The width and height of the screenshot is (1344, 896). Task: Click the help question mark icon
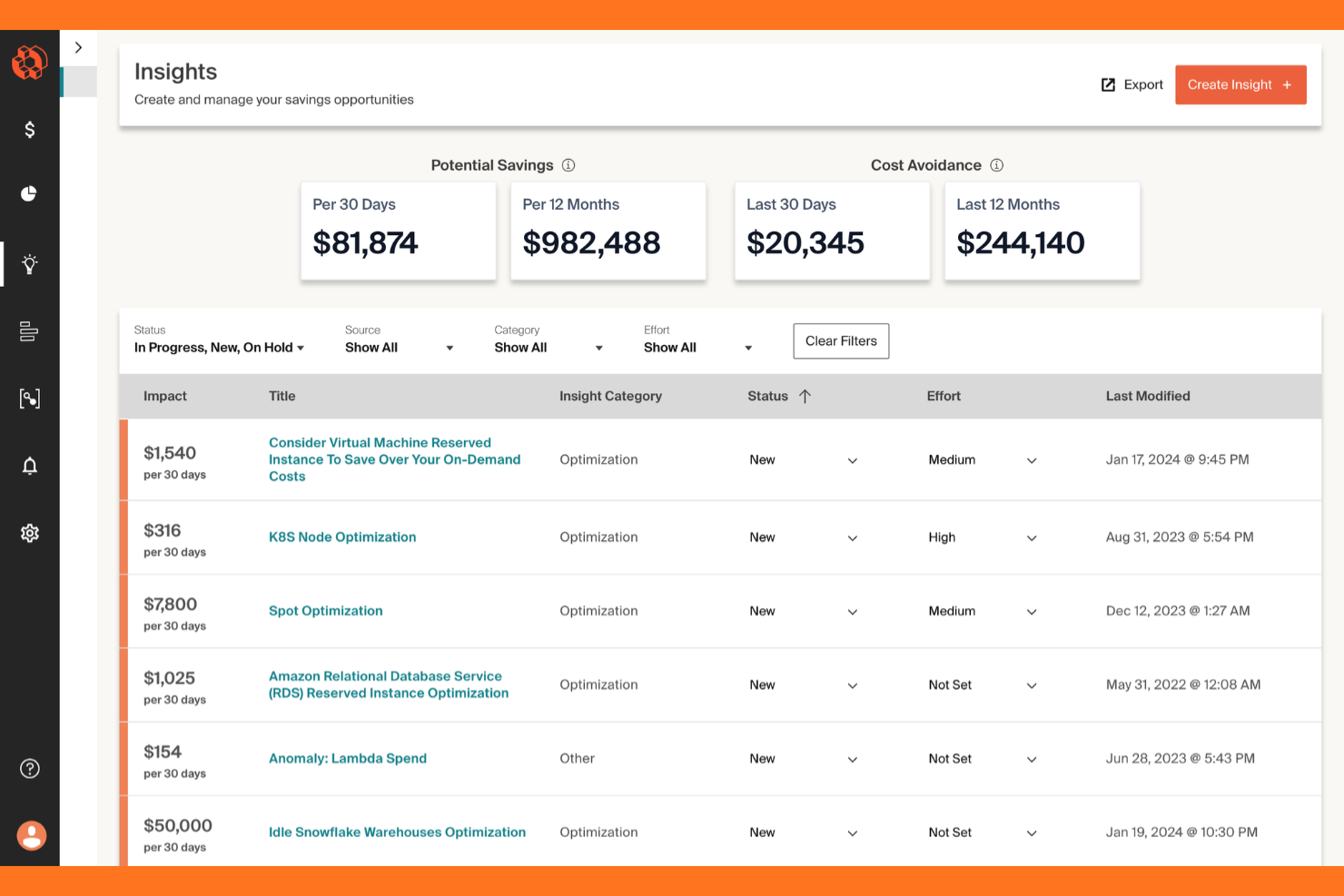[x=30, y=768]
